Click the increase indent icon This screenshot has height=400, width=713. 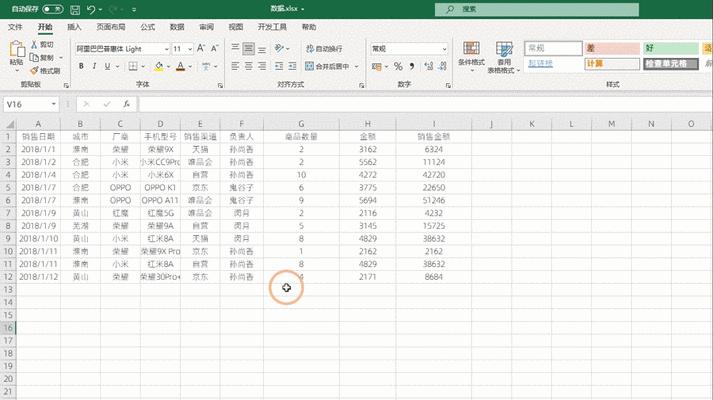292,66
